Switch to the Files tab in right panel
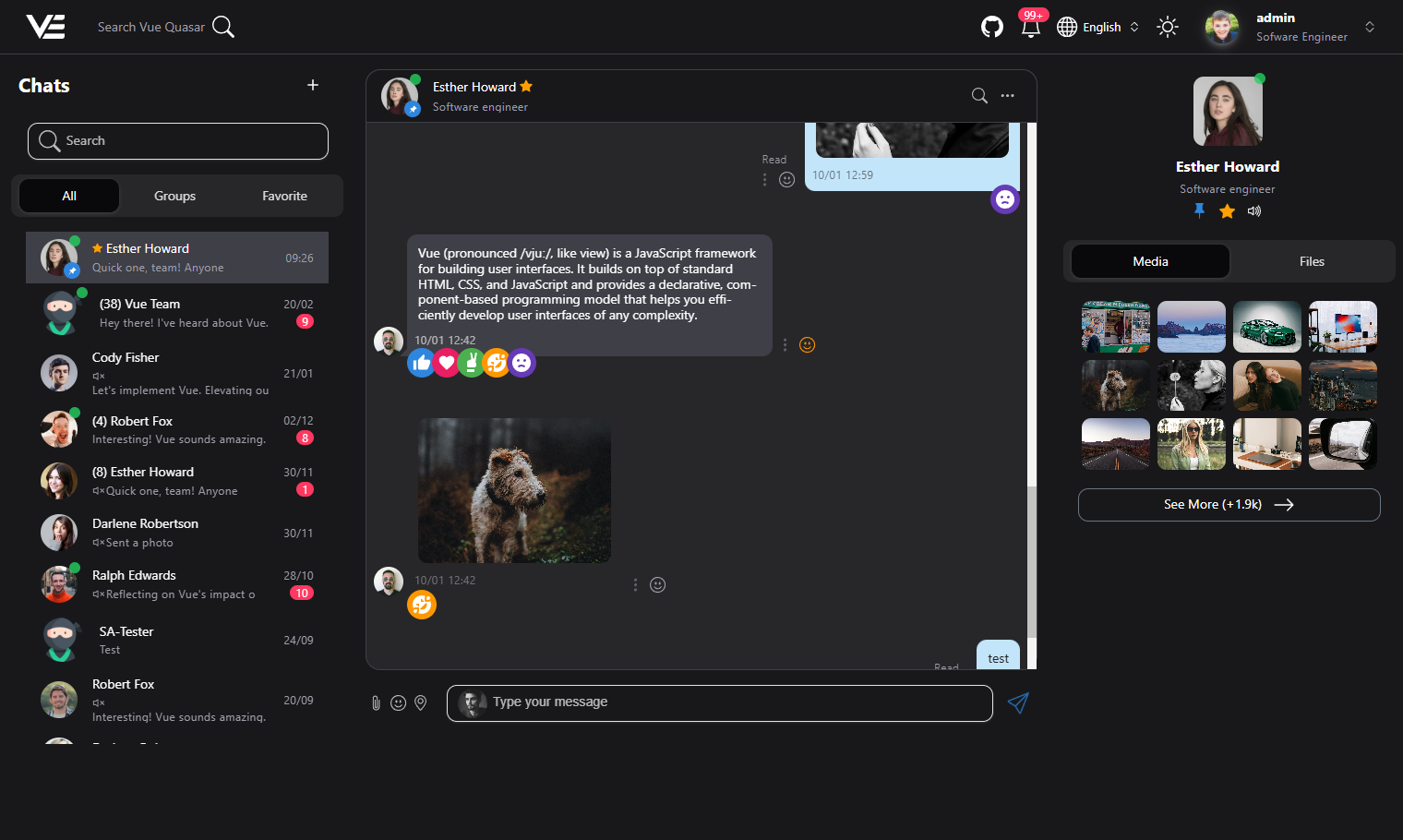 click(1312, 261)
